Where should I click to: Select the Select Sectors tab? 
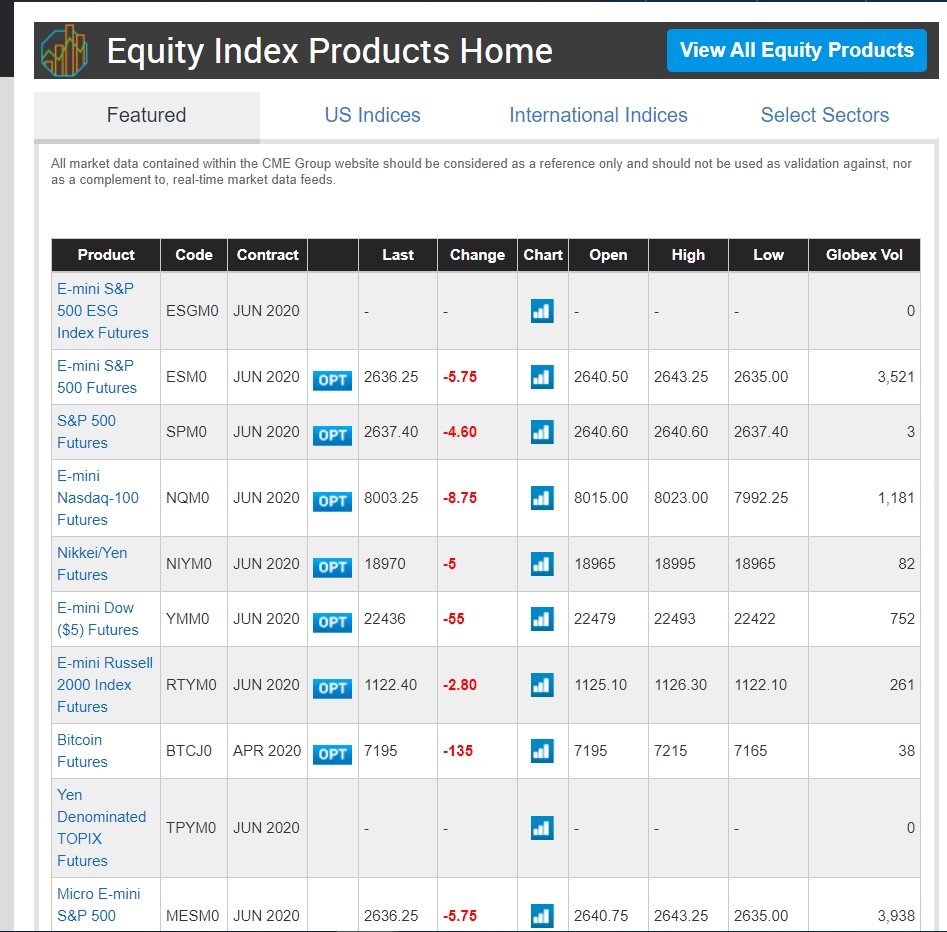[824, 115]
